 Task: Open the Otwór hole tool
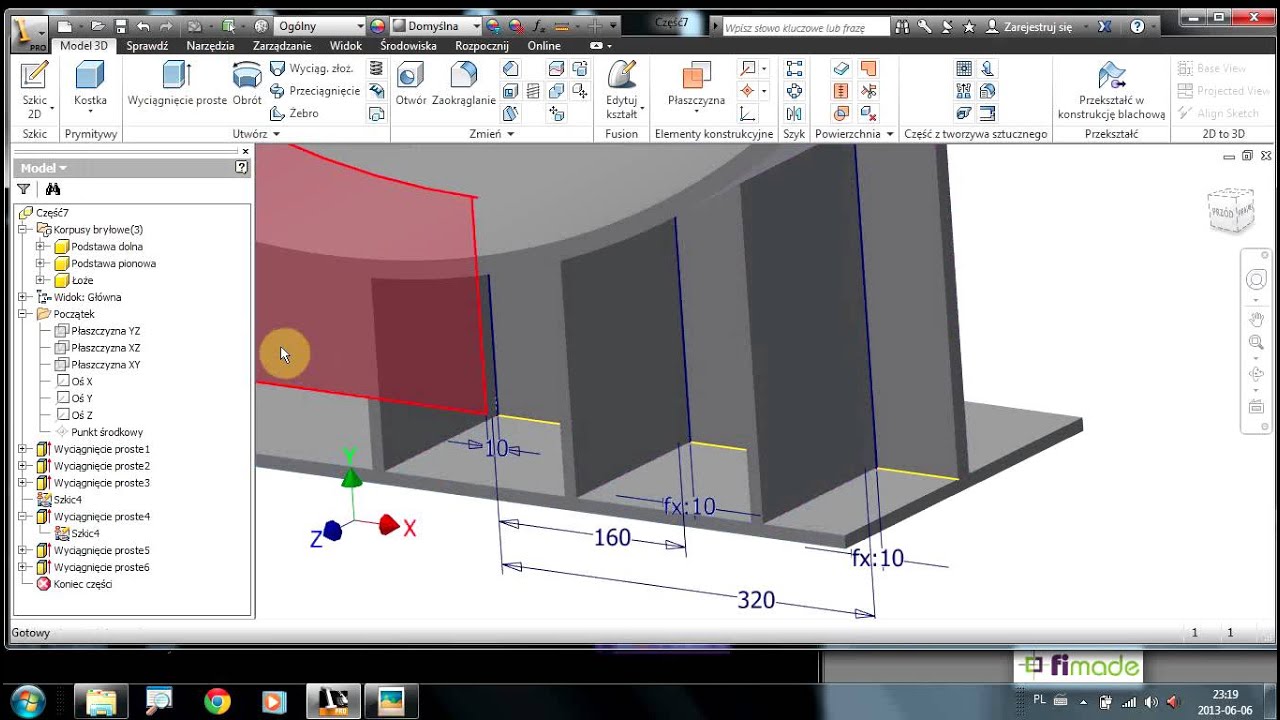[411, 84]
